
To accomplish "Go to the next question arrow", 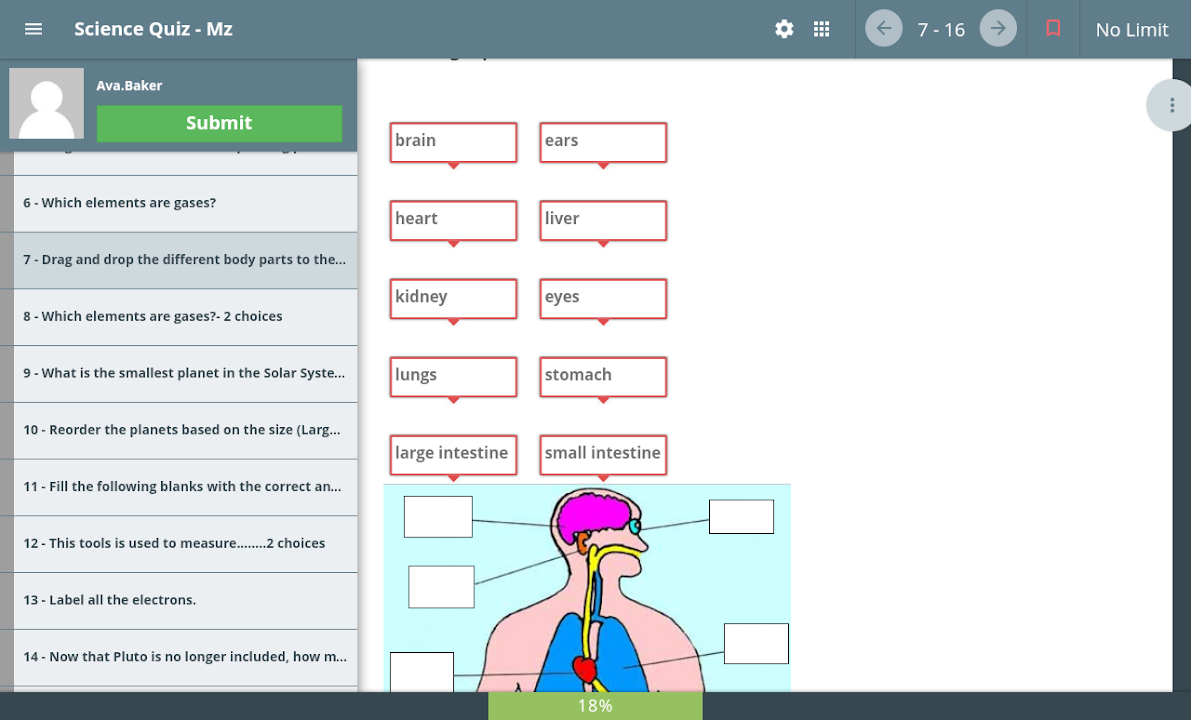I will [x=998, y=29].
